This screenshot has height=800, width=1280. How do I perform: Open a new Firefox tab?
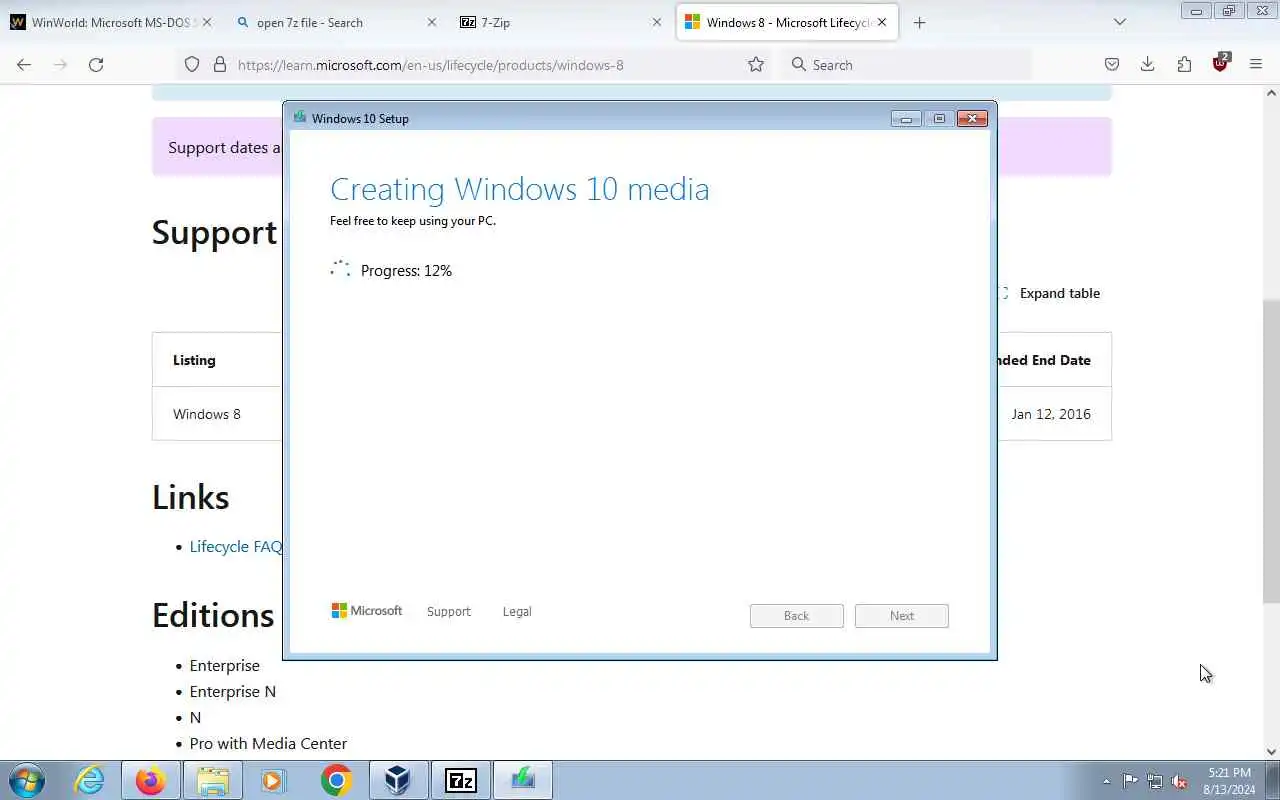pos(919,22)
